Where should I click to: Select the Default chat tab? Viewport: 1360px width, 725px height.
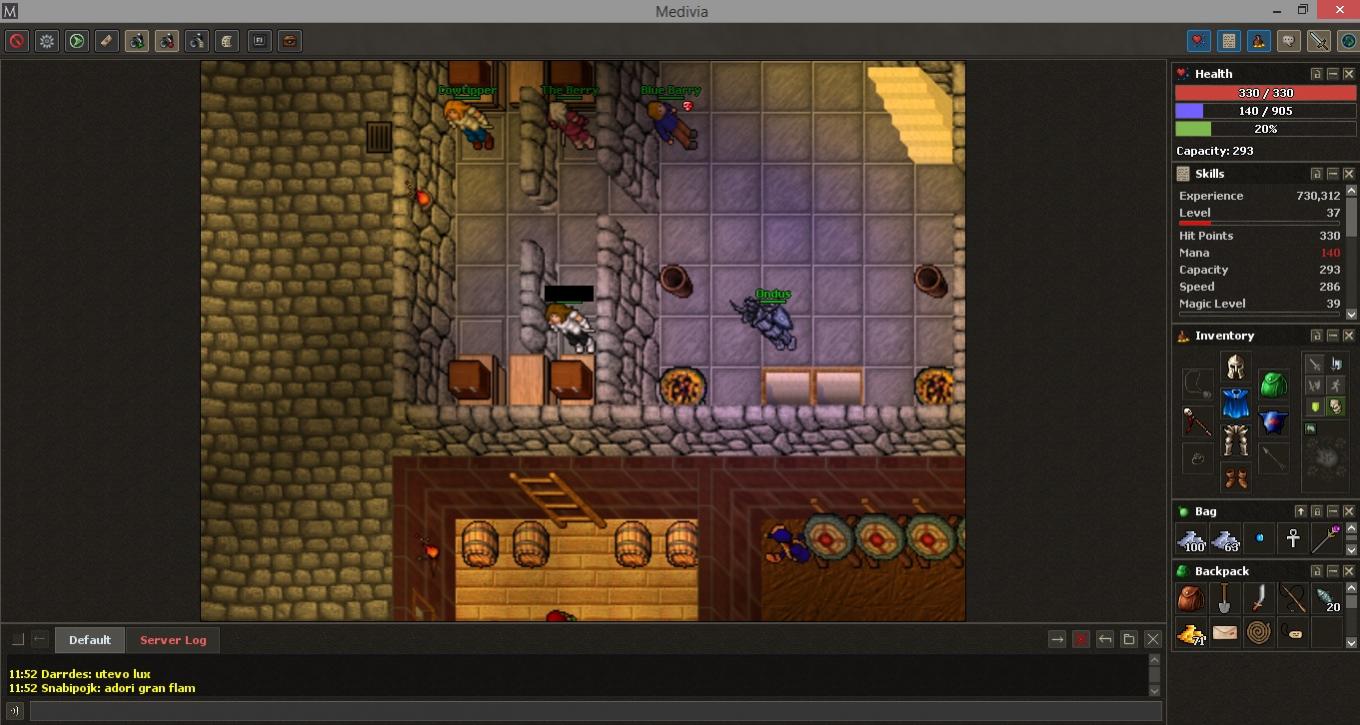(89, 640)
